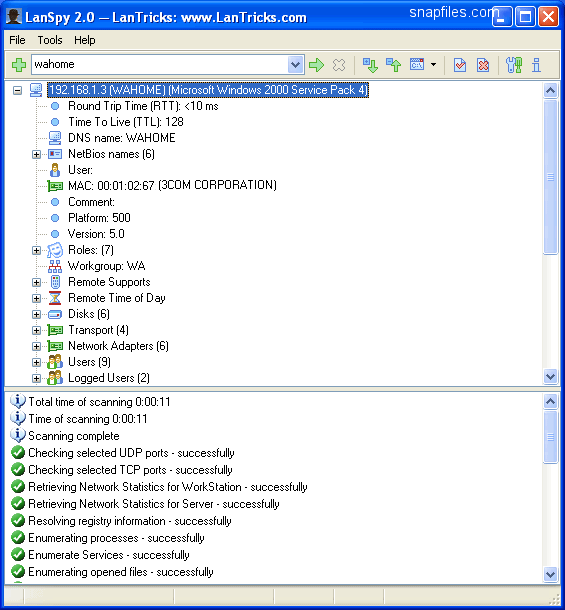Click the Logged Users group icon
Screen dimensions: 565x610
point(55,378)
